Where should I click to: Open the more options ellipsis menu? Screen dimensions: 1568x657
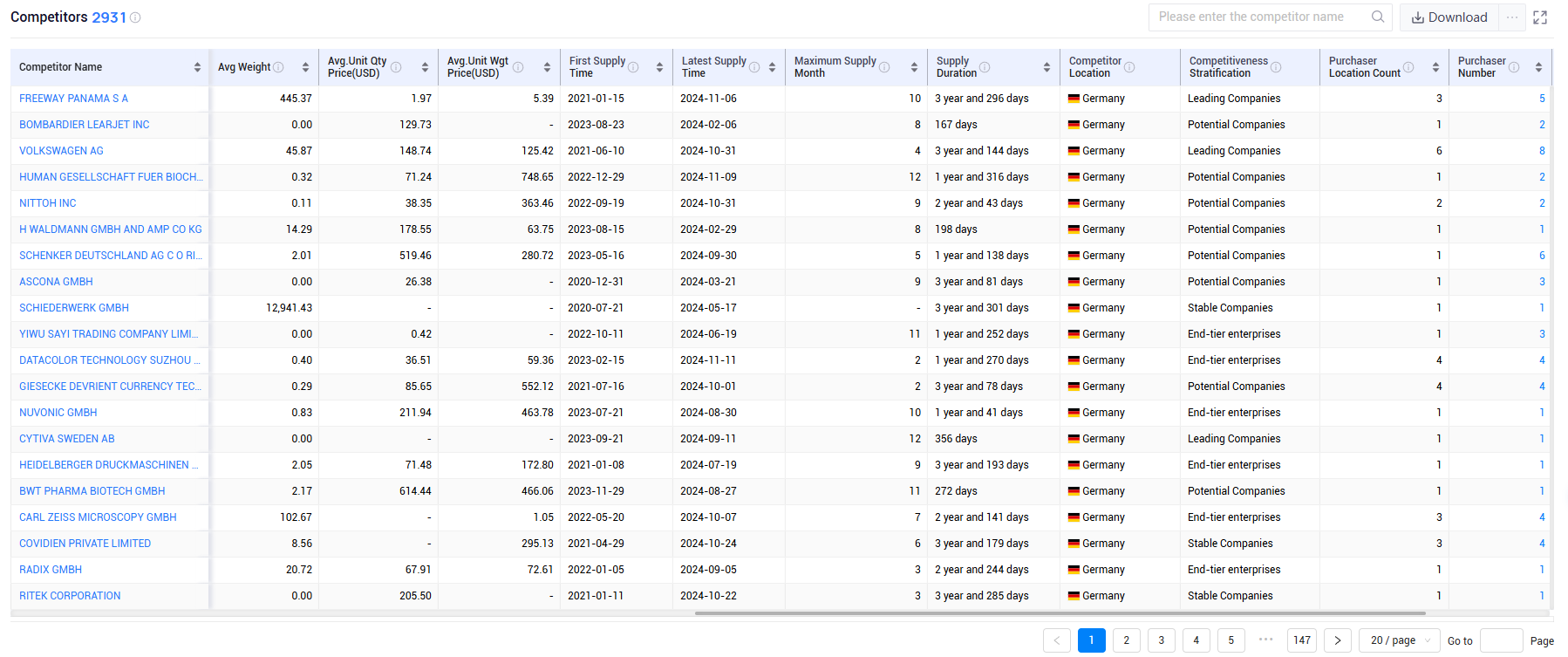(x=1511, y=17)
